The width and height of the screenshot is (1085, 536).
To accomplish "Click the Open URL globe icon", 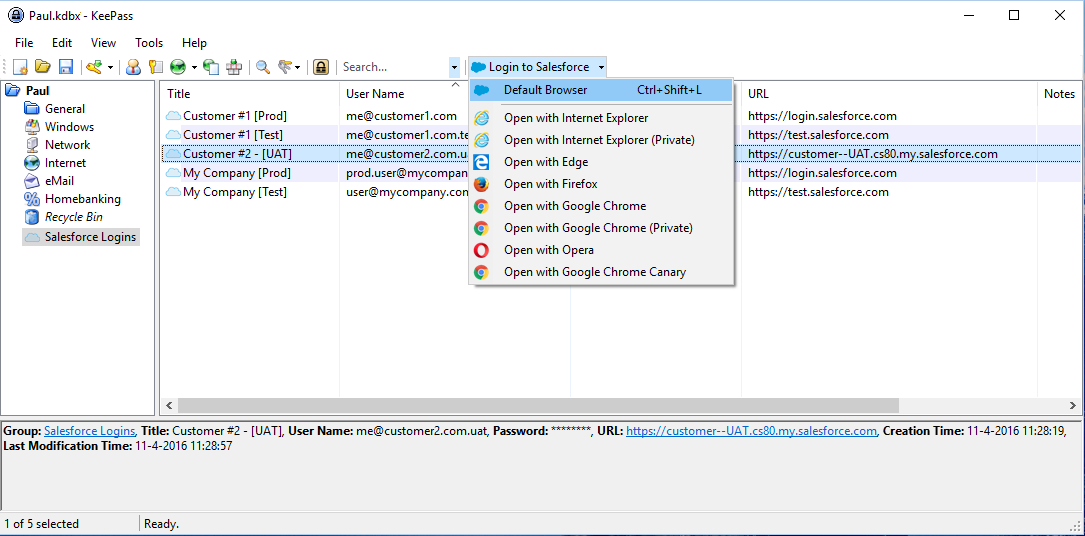I will click(x=179, y=67).
